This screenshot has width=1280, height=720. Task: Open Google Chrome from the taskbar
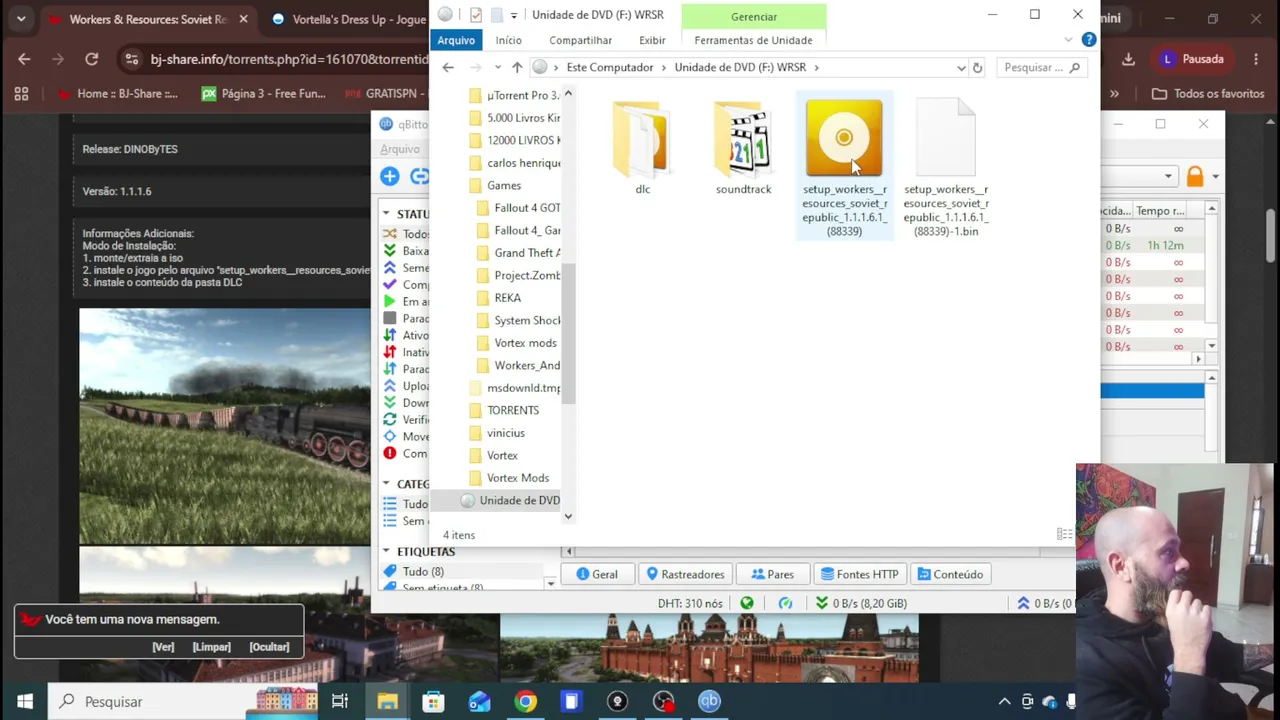click(525, 701)
